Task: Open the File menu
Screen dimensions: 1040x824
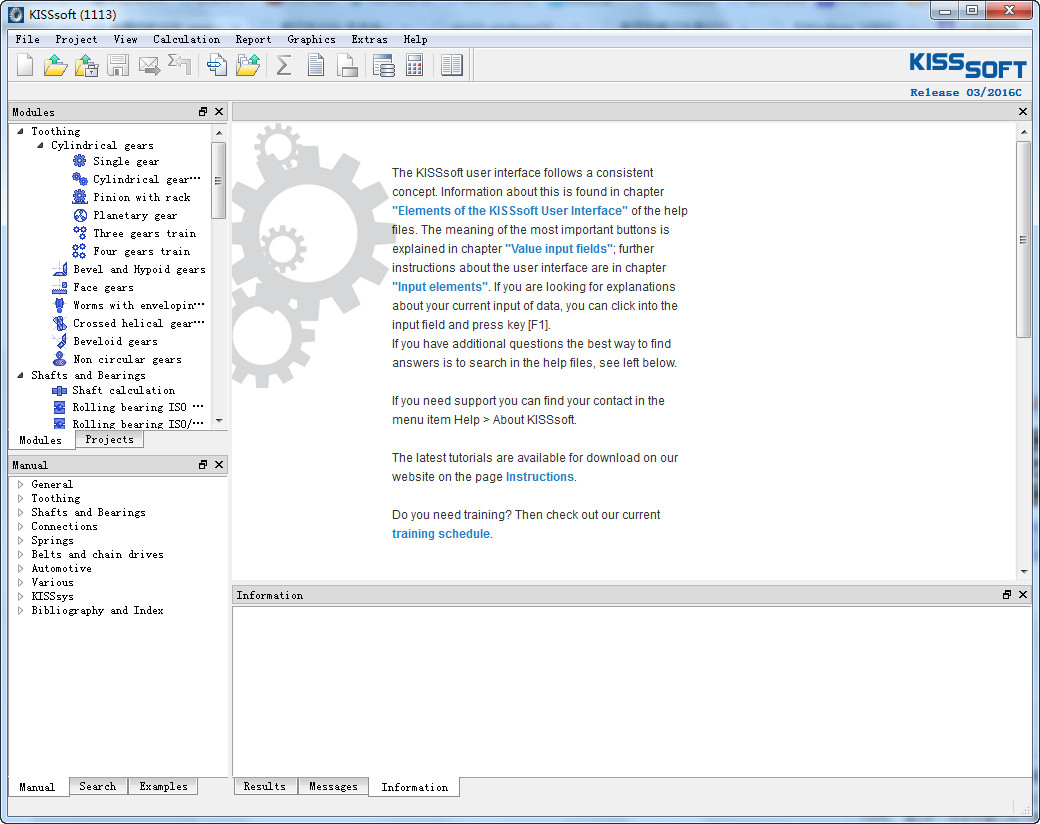Action: [28, 39]
